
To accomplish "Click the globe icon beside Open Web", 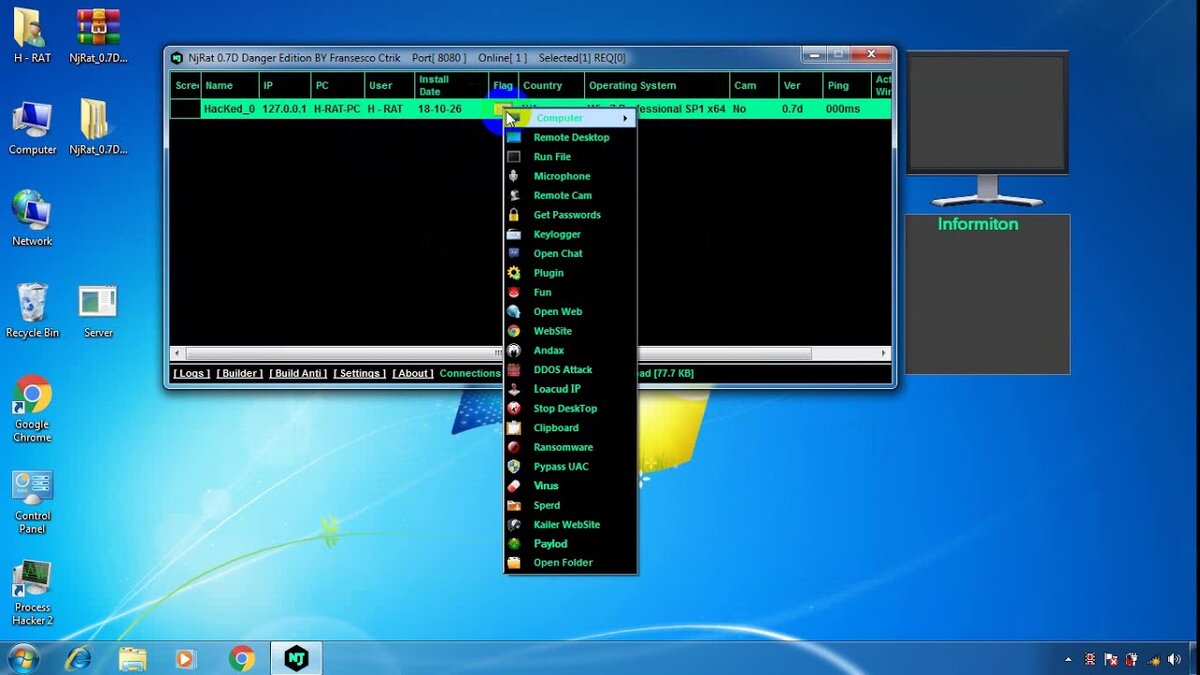I will click(x=514, y=311).
